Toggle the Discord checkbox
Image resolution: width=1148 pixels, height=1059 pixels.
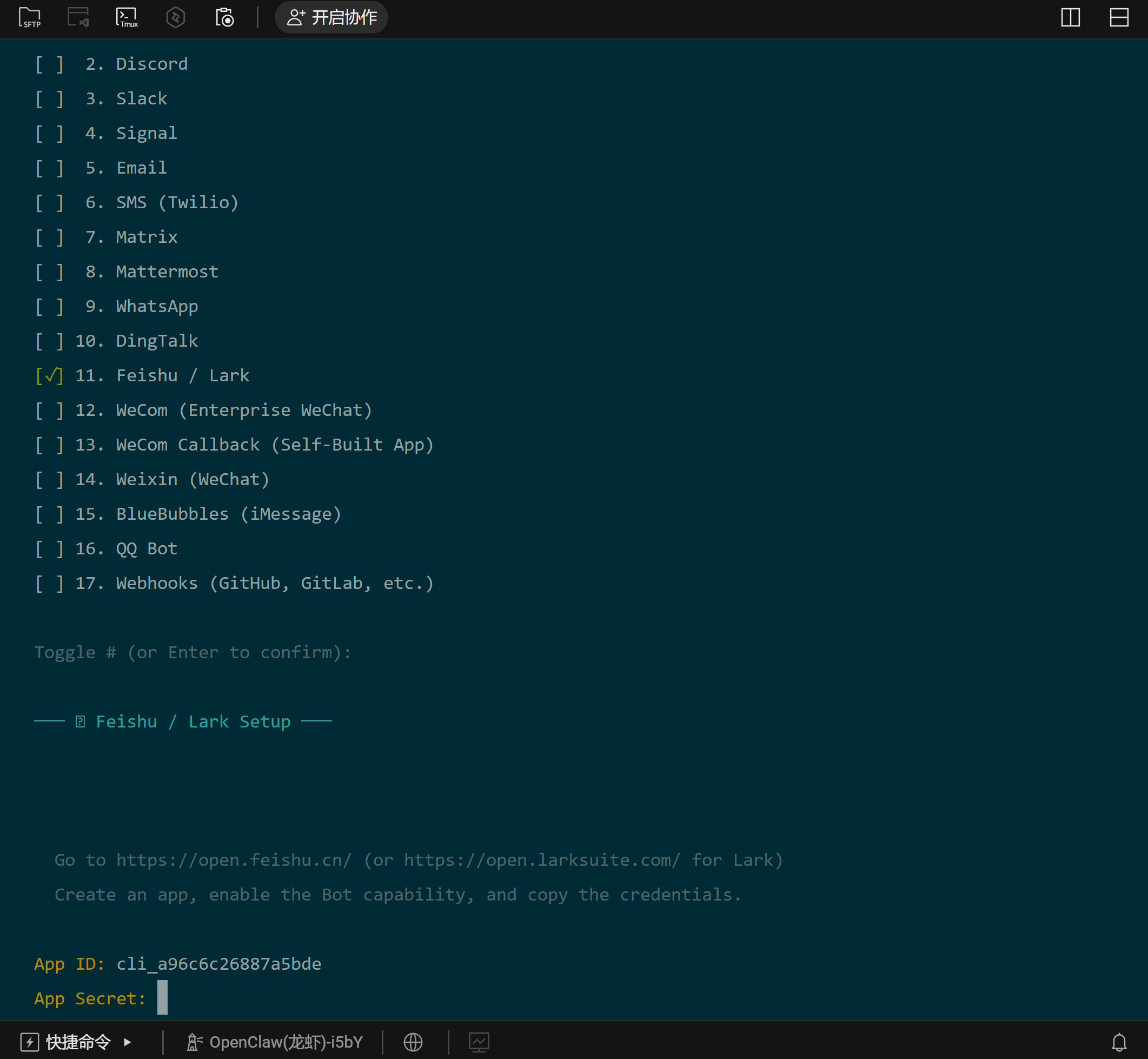click(x=49, y=64)
